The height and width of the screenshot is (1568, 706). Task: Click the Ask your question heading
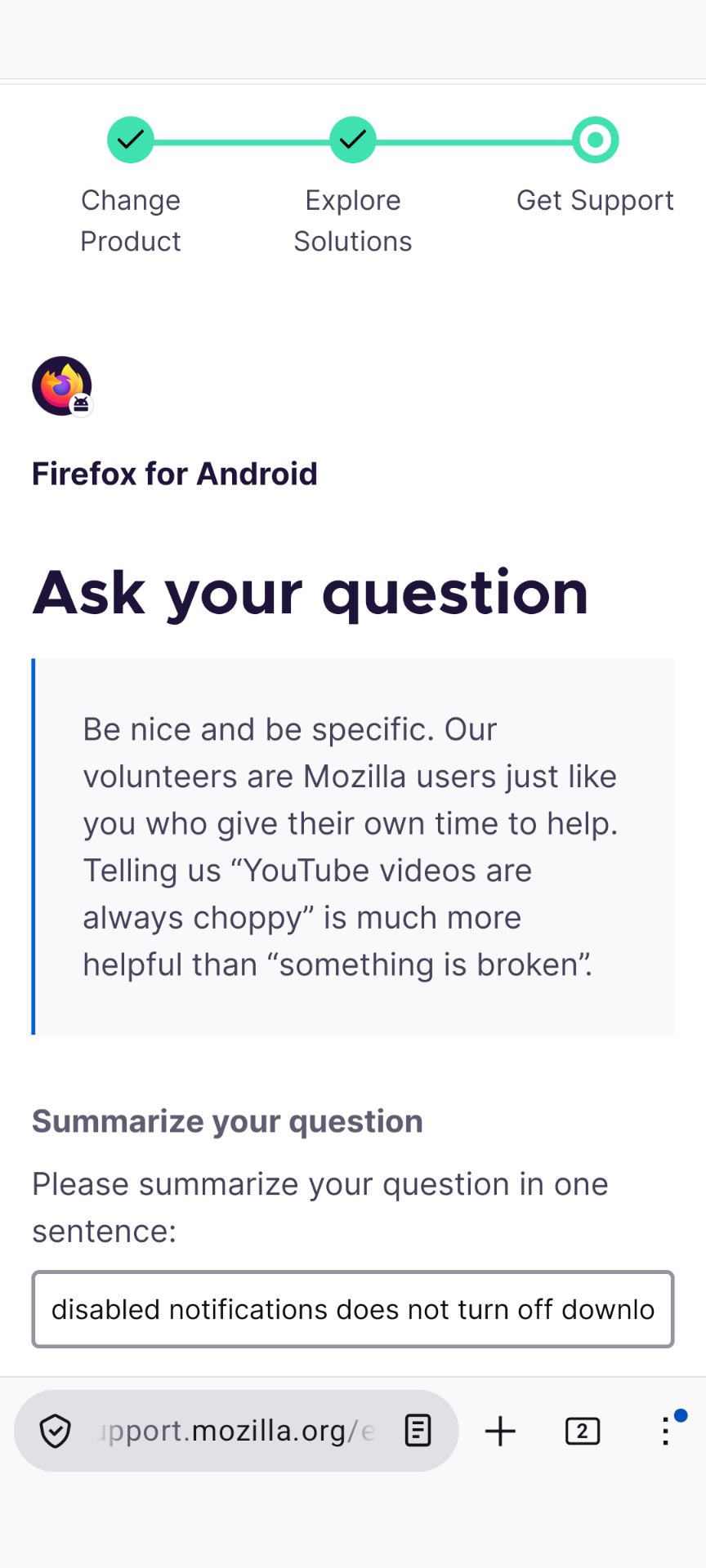311,593
